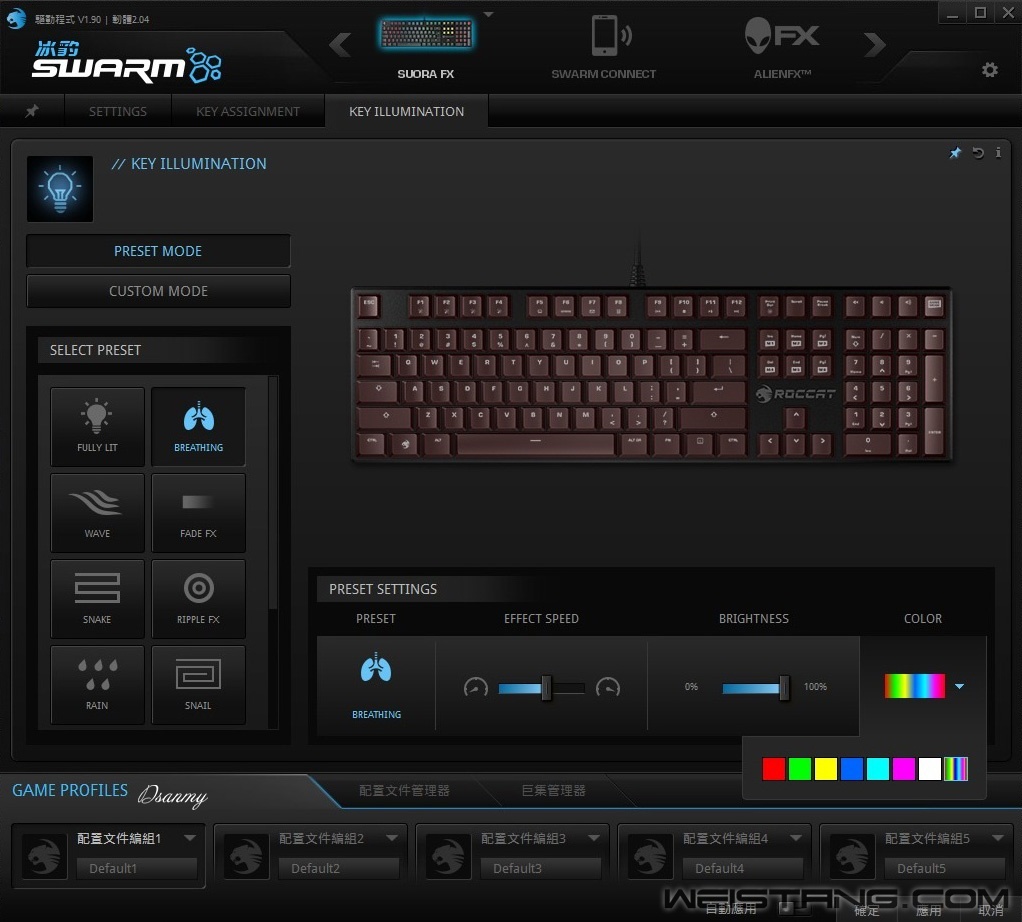Image resolution: width=1022 pixels, height=922 pixels.
Task: Click the pin tab icon beside Settings
Action: (x=31, y=111)
